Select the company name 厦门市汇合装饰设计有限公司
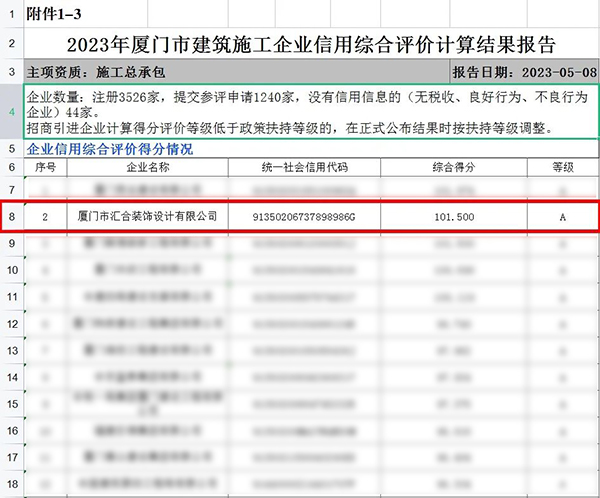 pos(147,216)
